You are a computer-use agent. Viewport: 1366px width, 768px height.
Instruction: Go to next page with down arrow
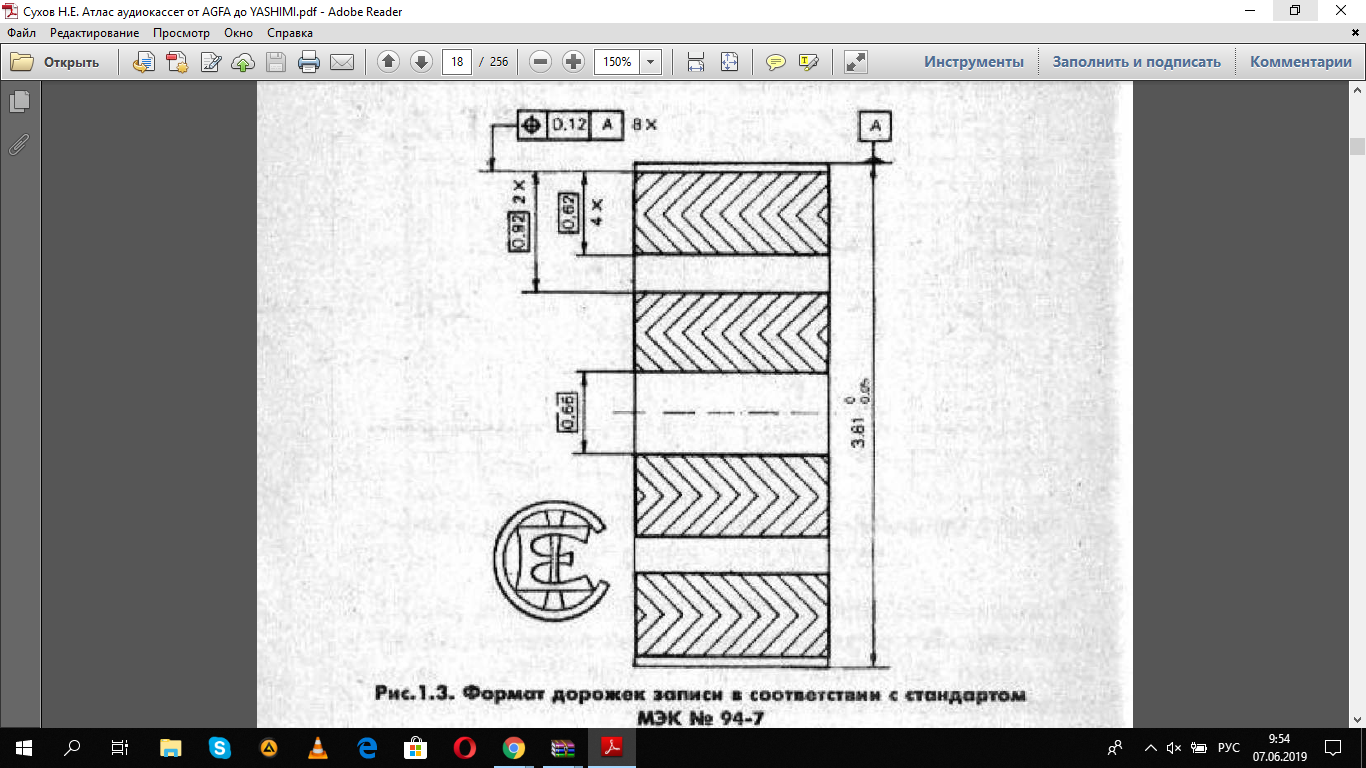point(421,62)
